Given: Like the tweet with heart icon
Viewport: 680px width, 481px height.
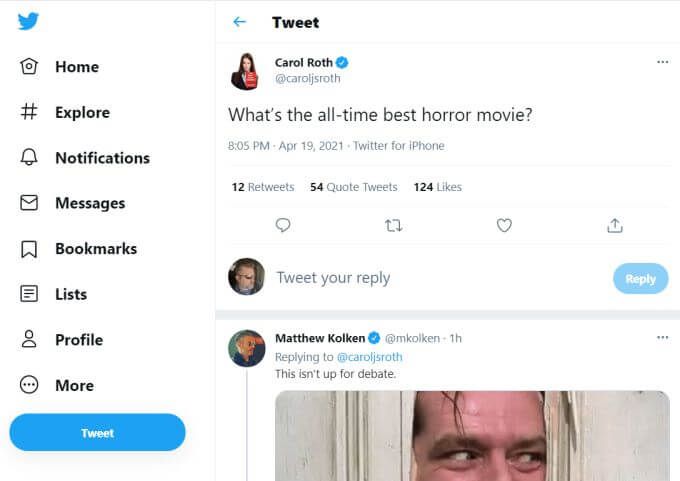Looking at the screenshot, I should point(504,225).
